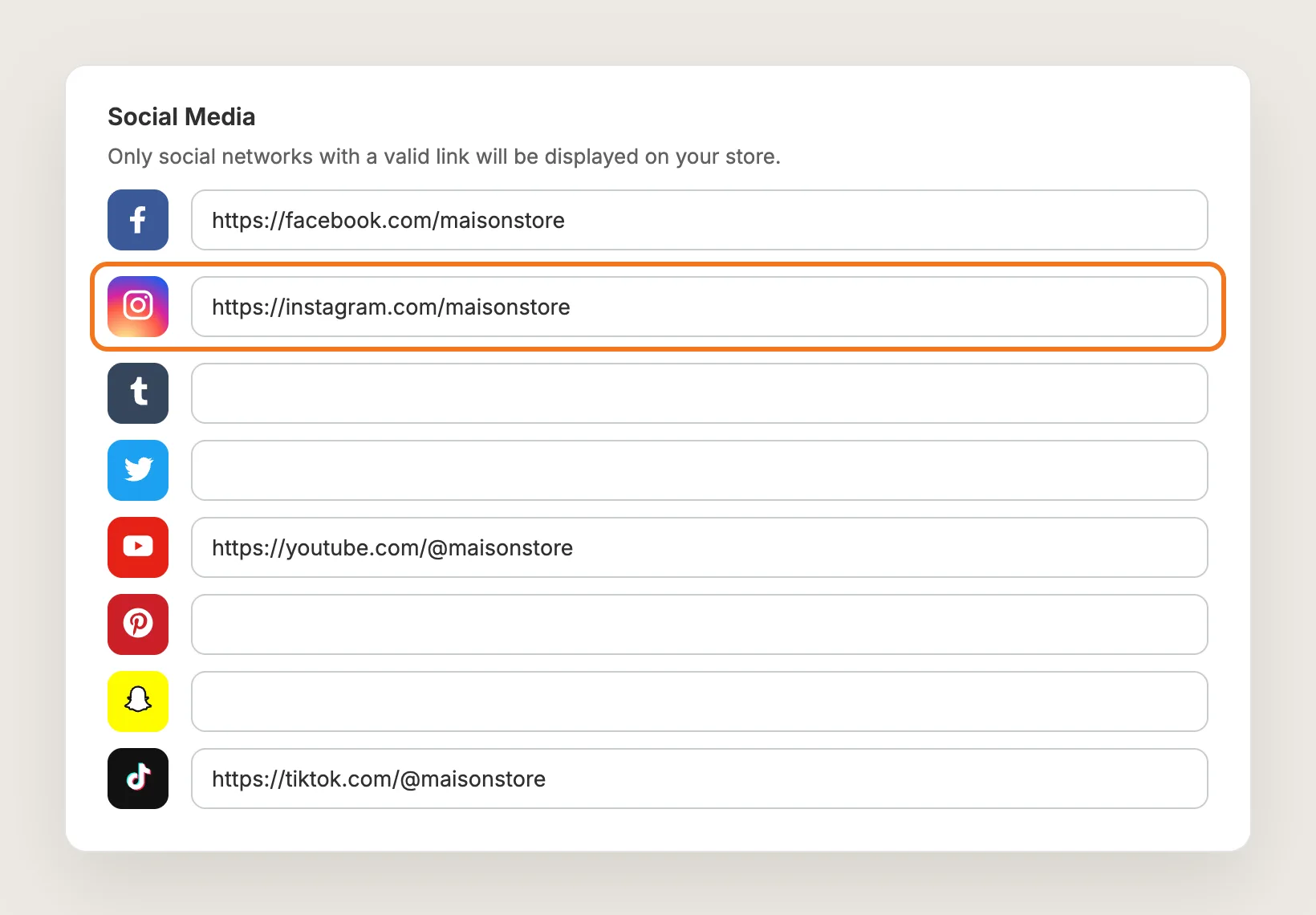1316x915 pixels.
Task: Focus the YouTube link input field
Action: point(700,547)
